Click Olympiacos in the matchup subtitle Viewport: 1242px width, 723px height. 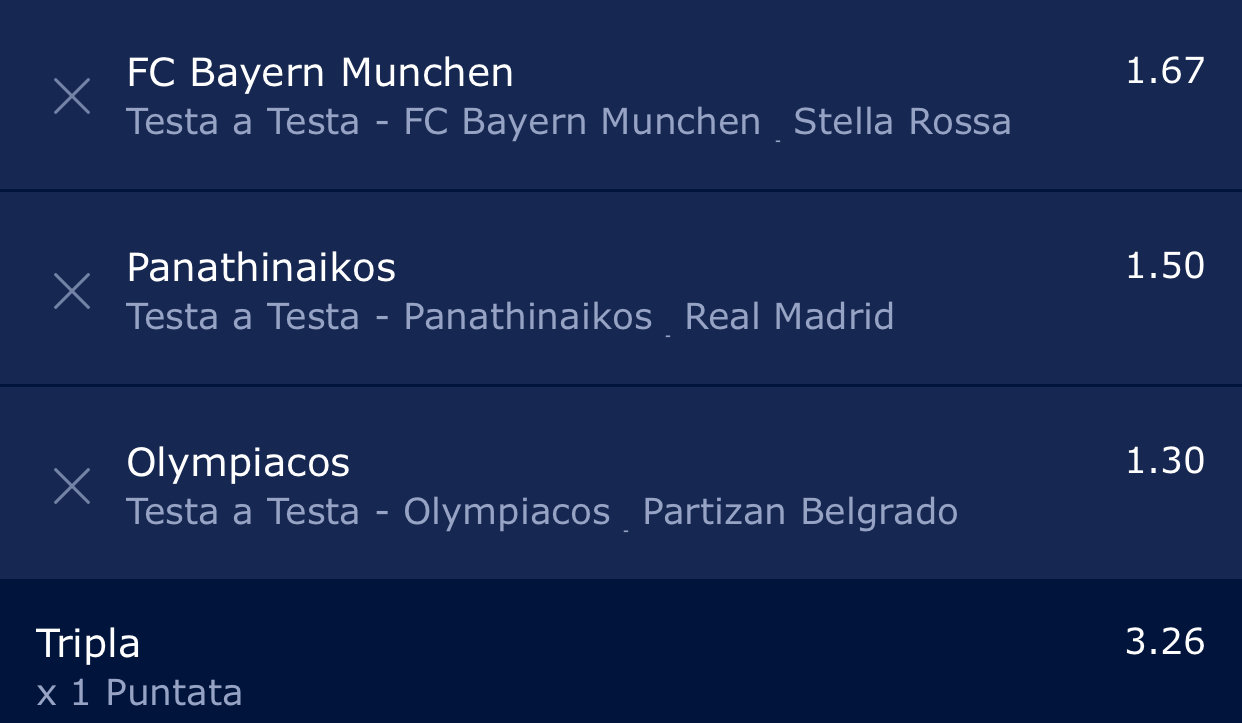506,513
